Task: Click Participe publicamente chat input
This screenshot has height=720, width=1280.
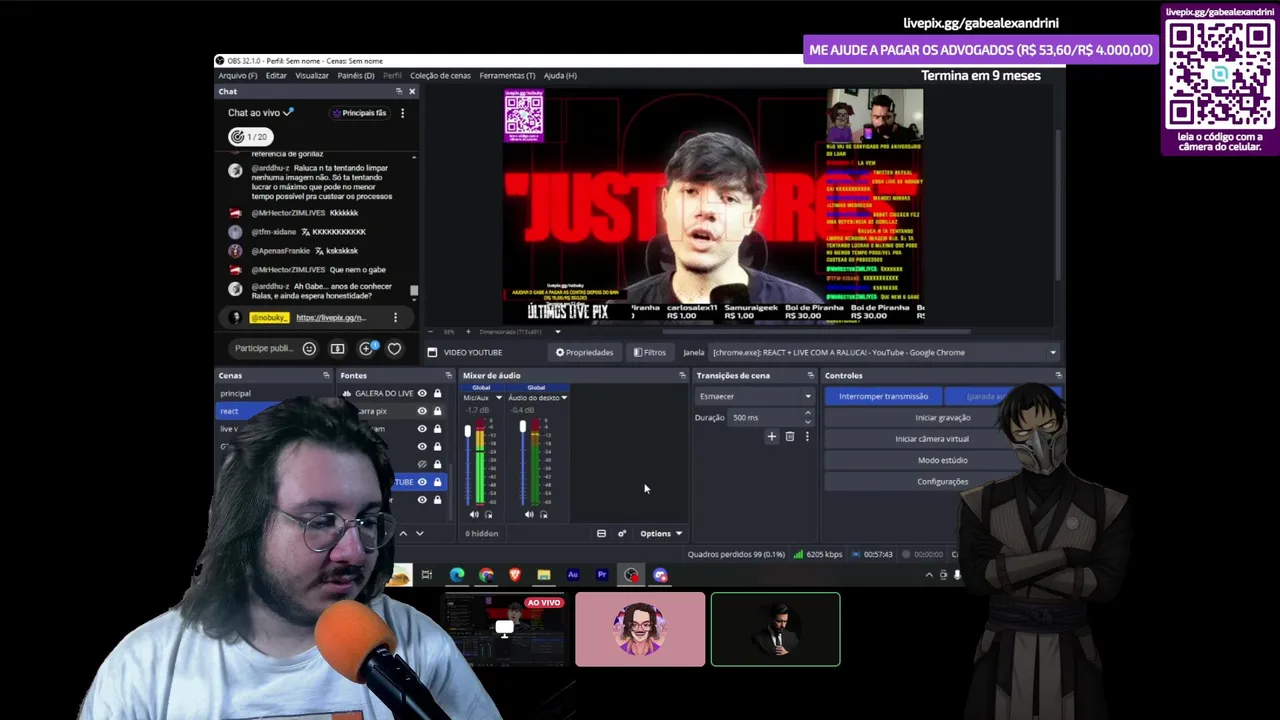Action: (x=264, y=348)
